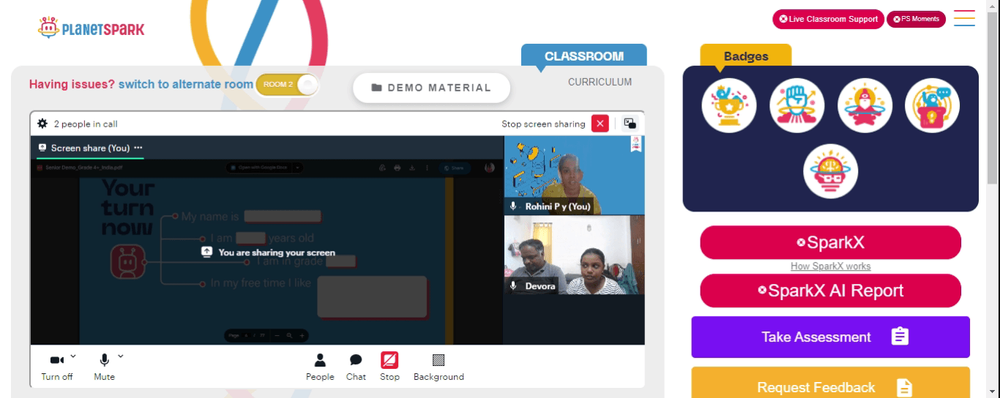
Task: Click the shared PDF print icon
Action: tap(397, 168)
